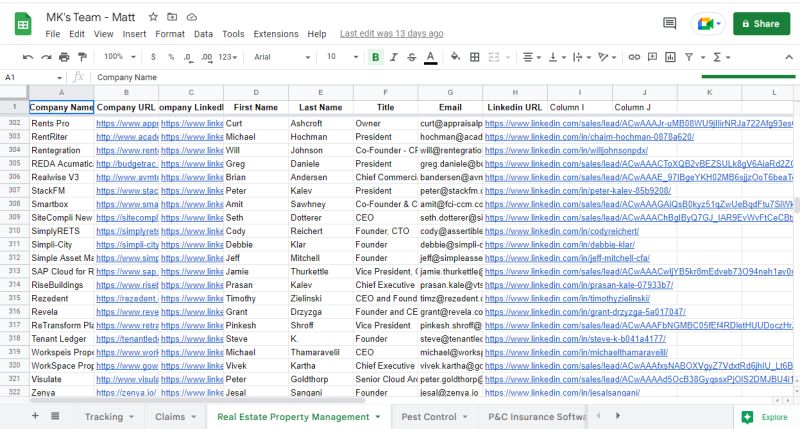Open the Arial font dropdown

pyautogui.click(x=282, y=57)
